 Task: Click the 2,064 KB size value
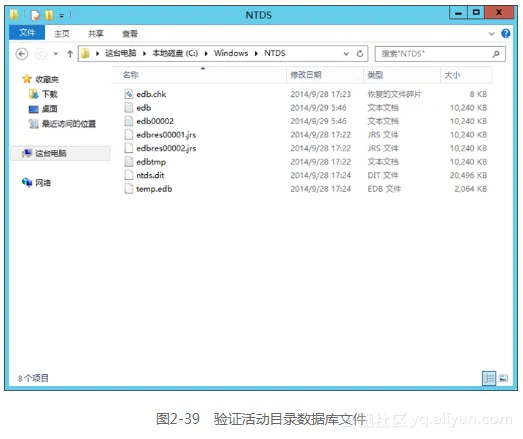coord(471,188)
